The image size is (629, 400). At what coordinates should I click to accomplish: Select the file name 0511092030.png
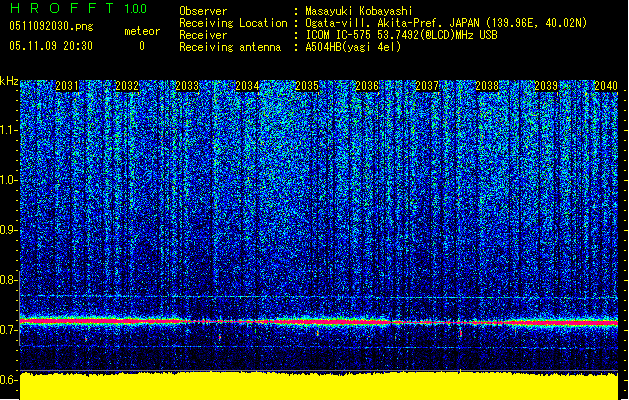[51, 26]
